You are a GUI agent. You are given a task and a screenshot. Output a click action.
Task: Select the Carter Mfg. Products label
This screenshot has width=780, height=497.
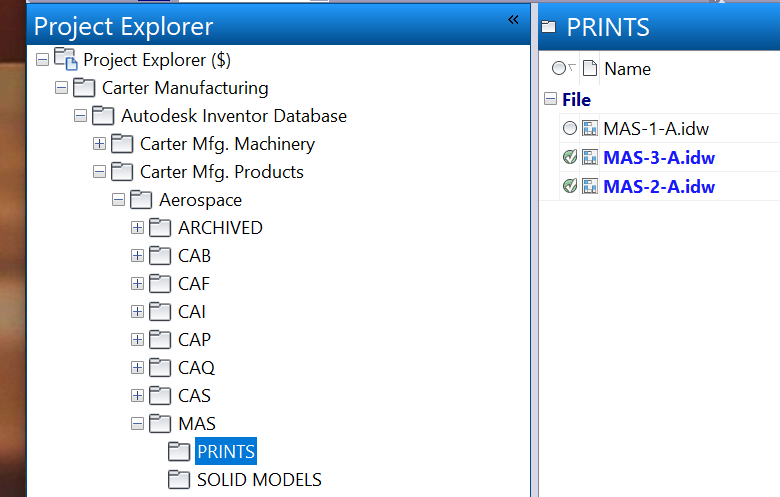222,172
